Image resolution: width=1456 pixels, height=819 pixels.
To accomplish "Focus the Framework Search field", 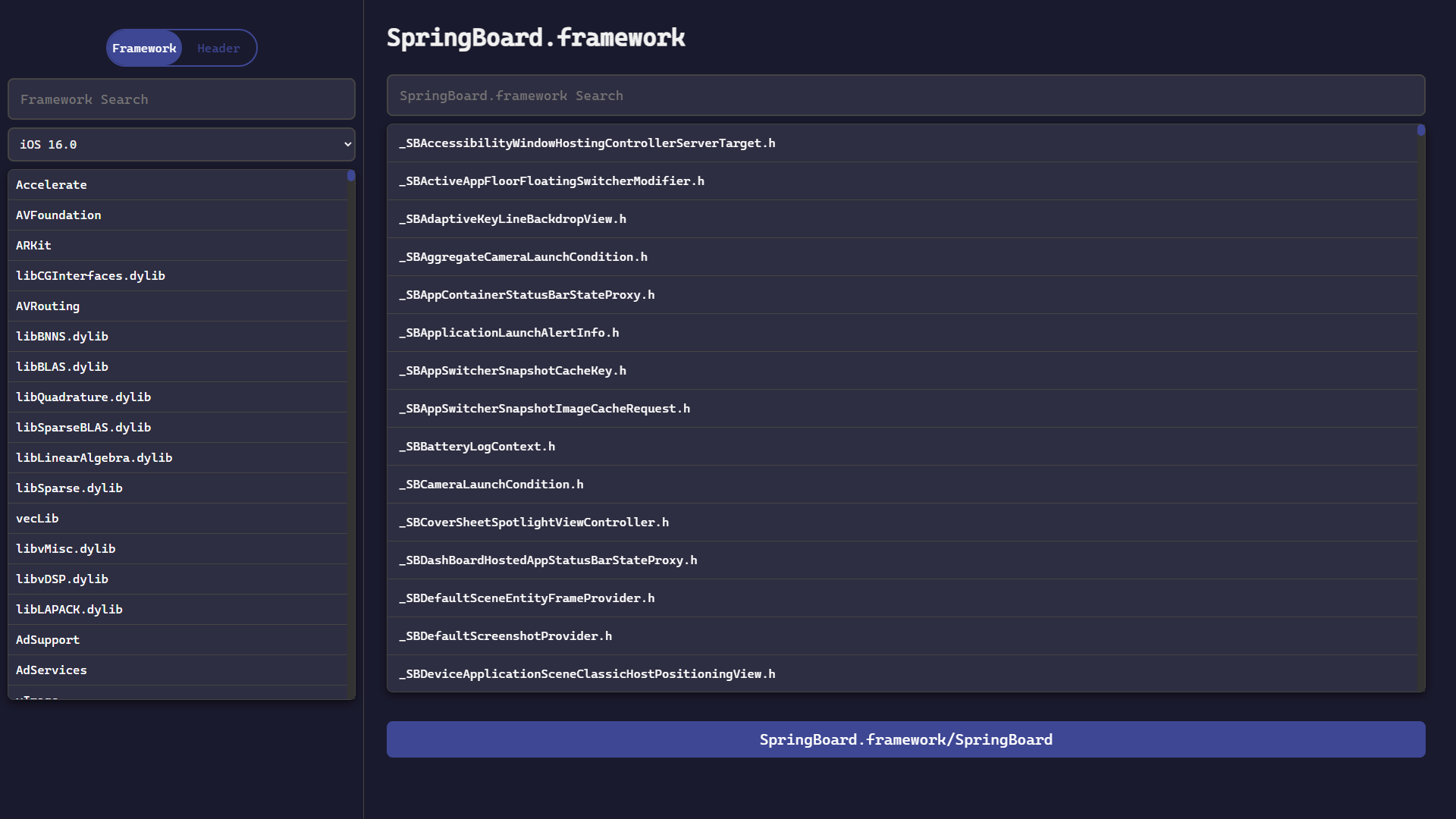I will (181, 99).
